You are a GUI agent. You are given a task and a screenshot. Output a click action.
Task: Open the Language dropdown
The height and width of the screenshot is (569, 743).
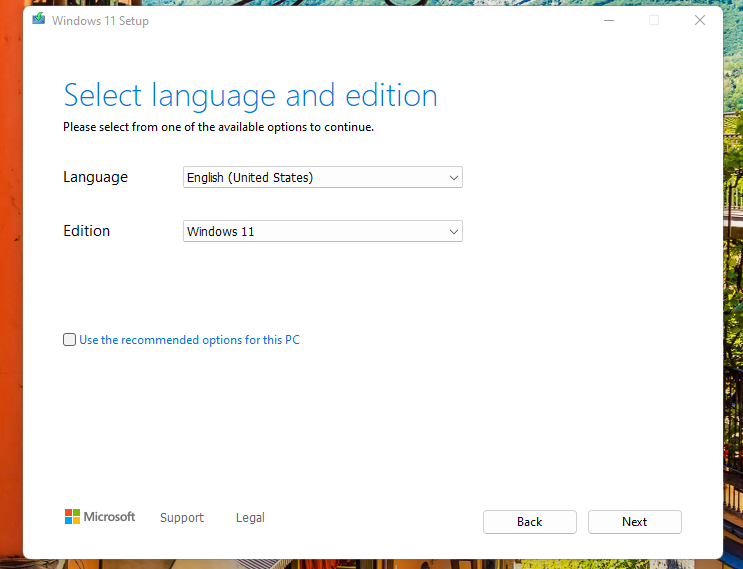tap(323, 177)
